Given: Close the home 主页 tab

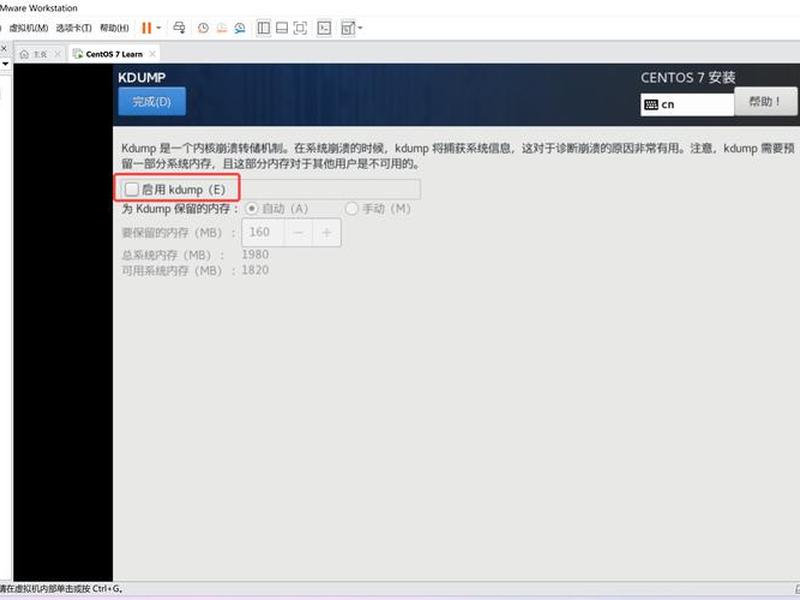Looking at the screenshot, I should click(x=57, y=54).
